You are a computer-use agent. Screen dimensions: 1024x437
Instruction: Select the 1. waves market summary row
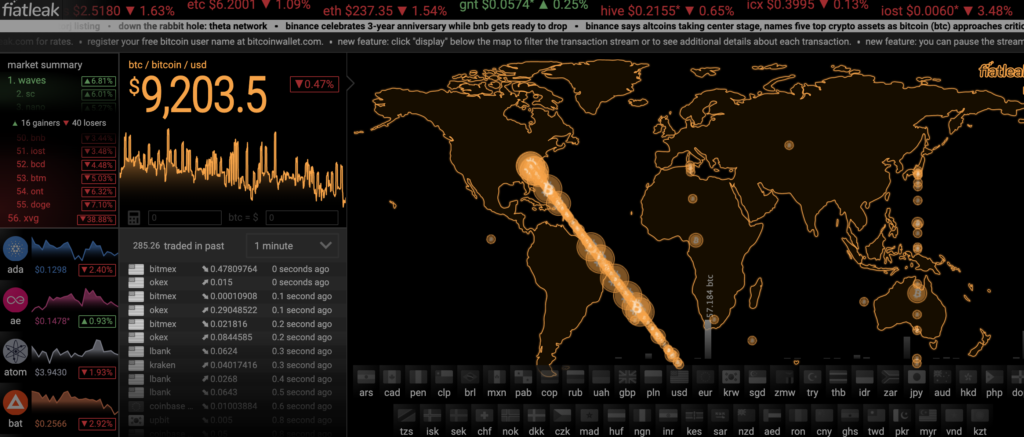(x=60, y=81)
